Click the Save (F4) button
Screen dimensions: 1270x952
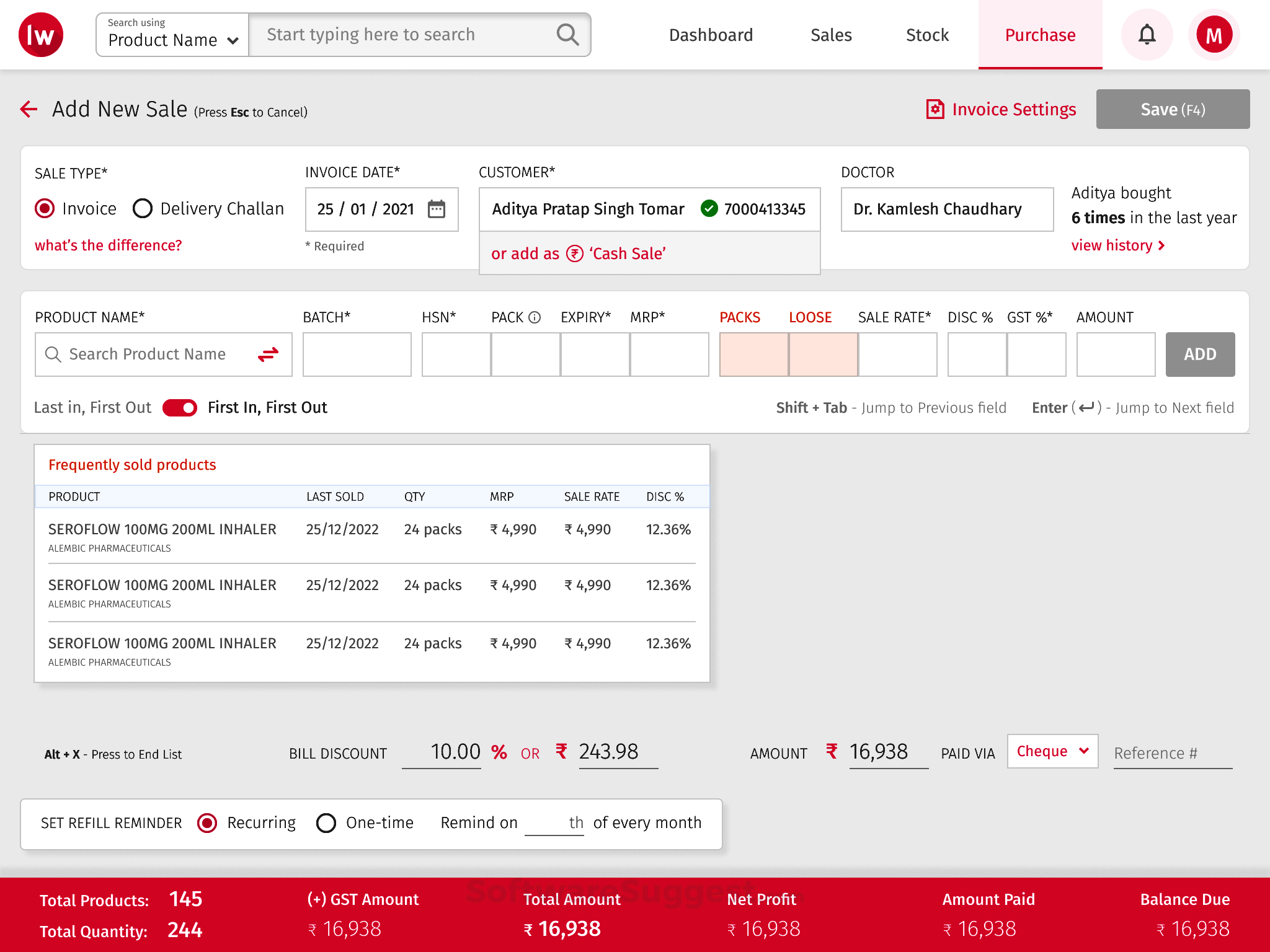pyautogui.click(x=1172, y=109)
